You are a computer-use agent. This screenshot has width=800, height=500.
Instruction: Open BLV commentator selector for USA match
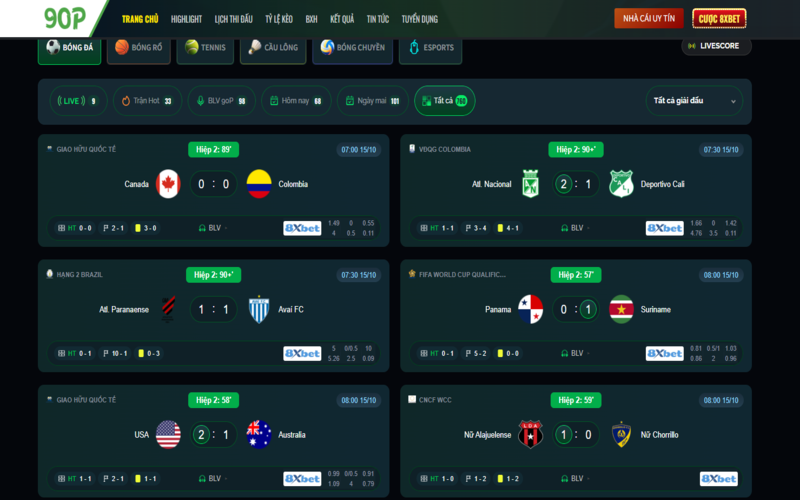click(x=212, y=479)
